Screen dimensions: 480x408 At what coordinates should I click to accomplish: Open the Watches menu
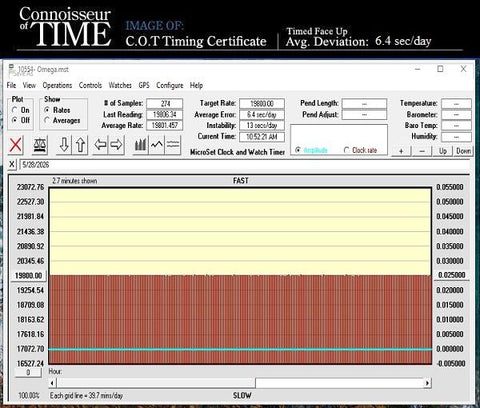tap(120, 85)
